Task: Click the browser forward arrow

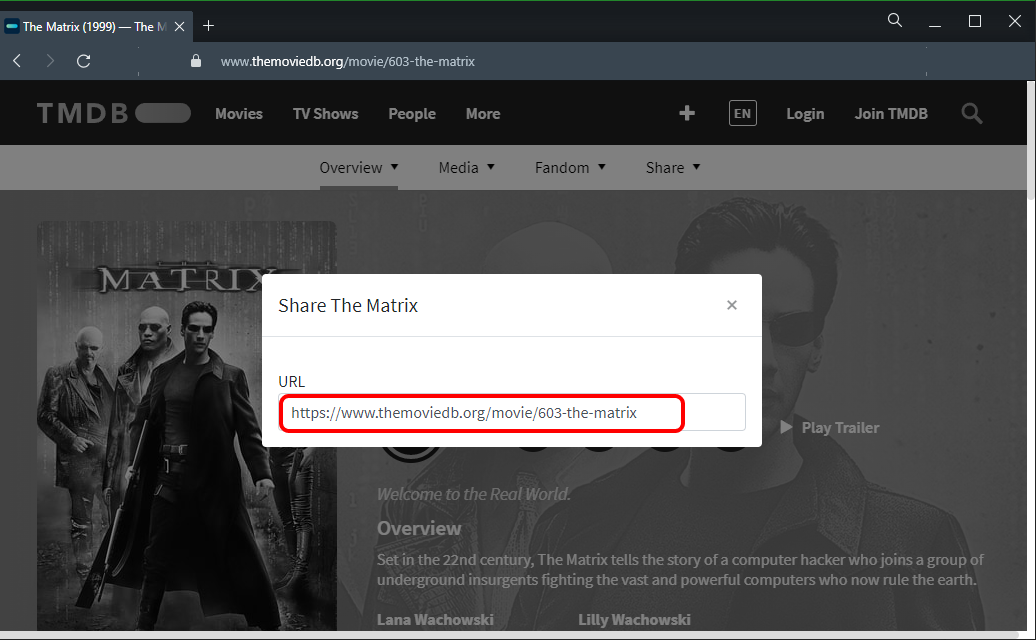Action: click(x=50, y=61)
